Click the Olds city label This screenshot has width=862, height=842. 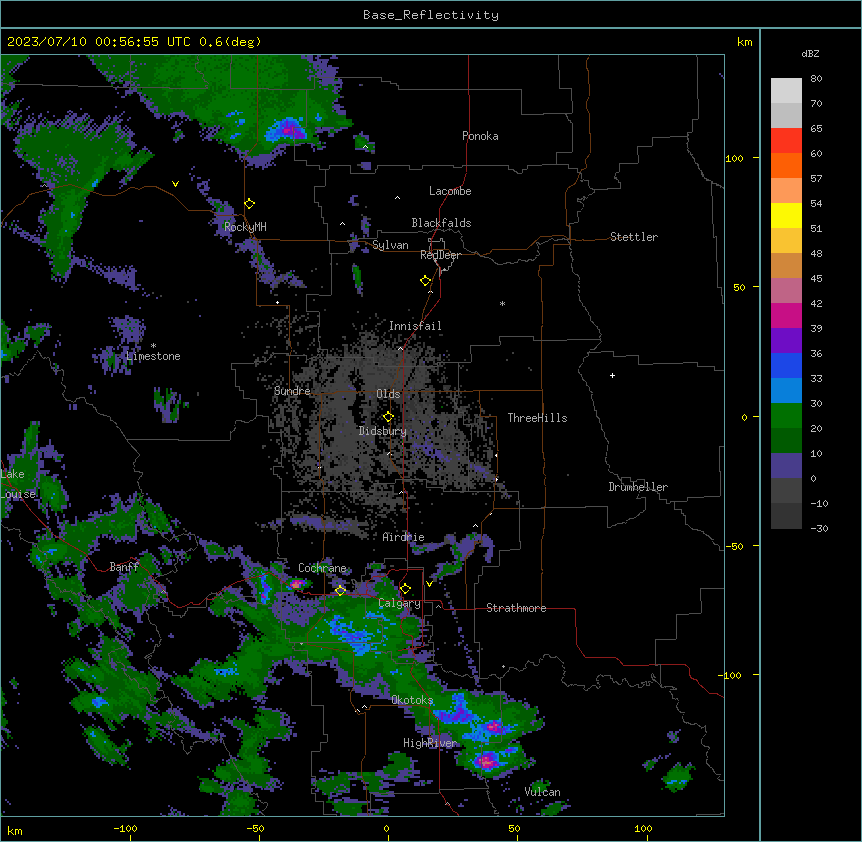tap(388, 394)
